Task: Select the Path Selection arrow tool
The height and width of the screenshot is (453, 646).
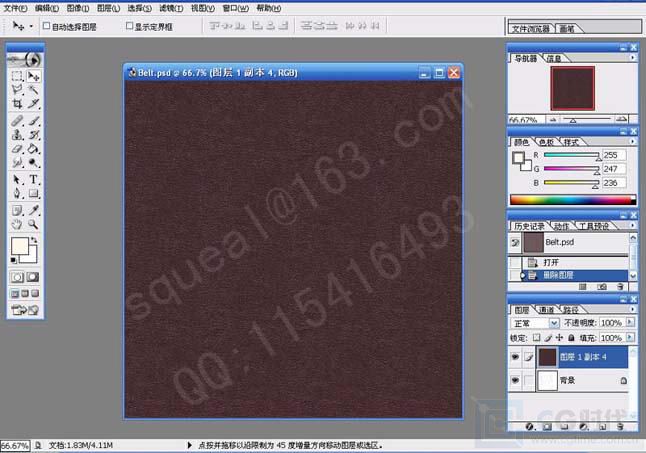Action: (x=17, y=180)
